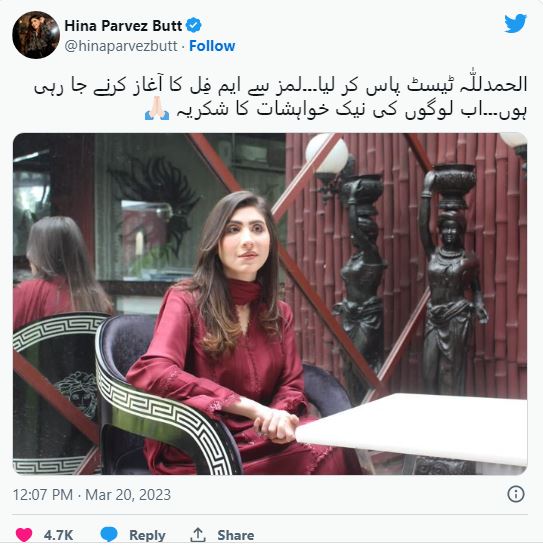The width and height of the screenshot is (543, 549).
Task: Open Hina Parvez Butt's profile avatar
Action: 36,35
